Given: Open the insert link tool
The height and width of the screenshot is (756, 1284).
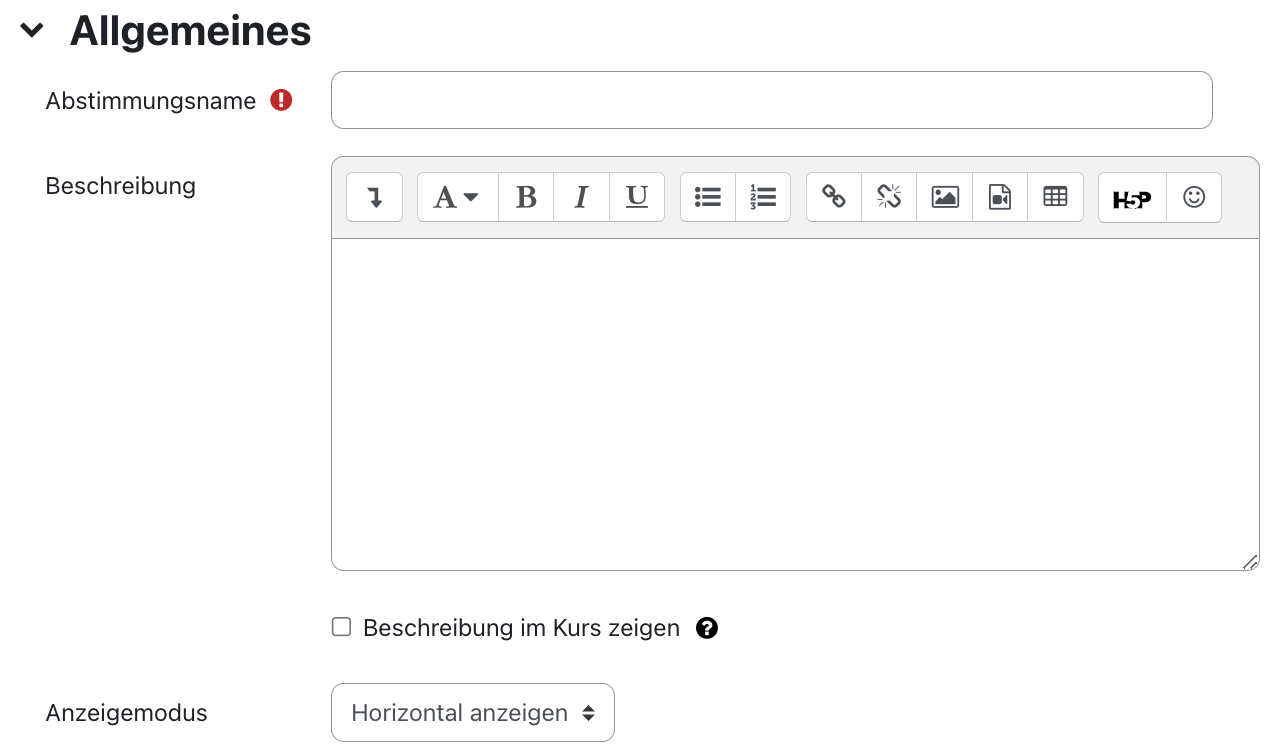Looking at the screenshot, I should tap(833, 197).
